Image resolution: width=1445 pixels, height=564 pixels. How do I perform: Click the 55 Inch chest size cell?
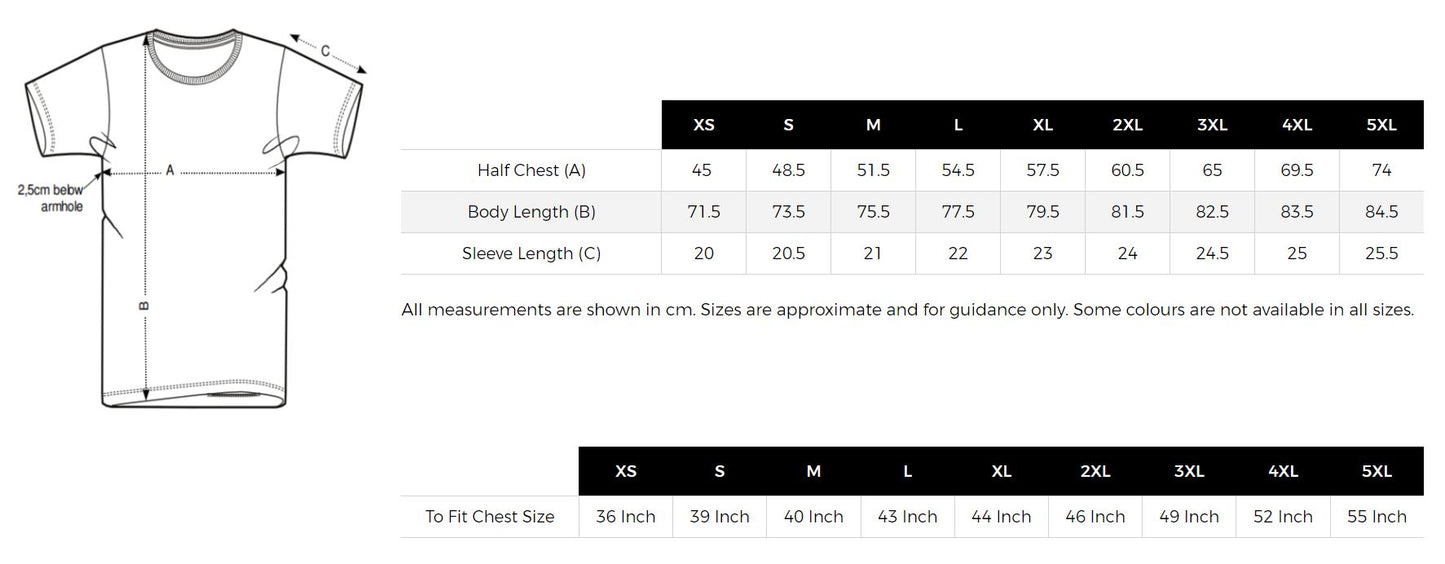1376,516
